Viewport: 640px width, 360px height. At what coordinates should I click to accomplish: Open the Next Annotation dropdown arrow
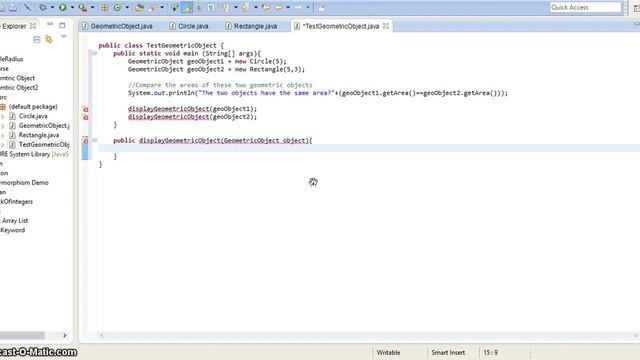coord(236,7)
